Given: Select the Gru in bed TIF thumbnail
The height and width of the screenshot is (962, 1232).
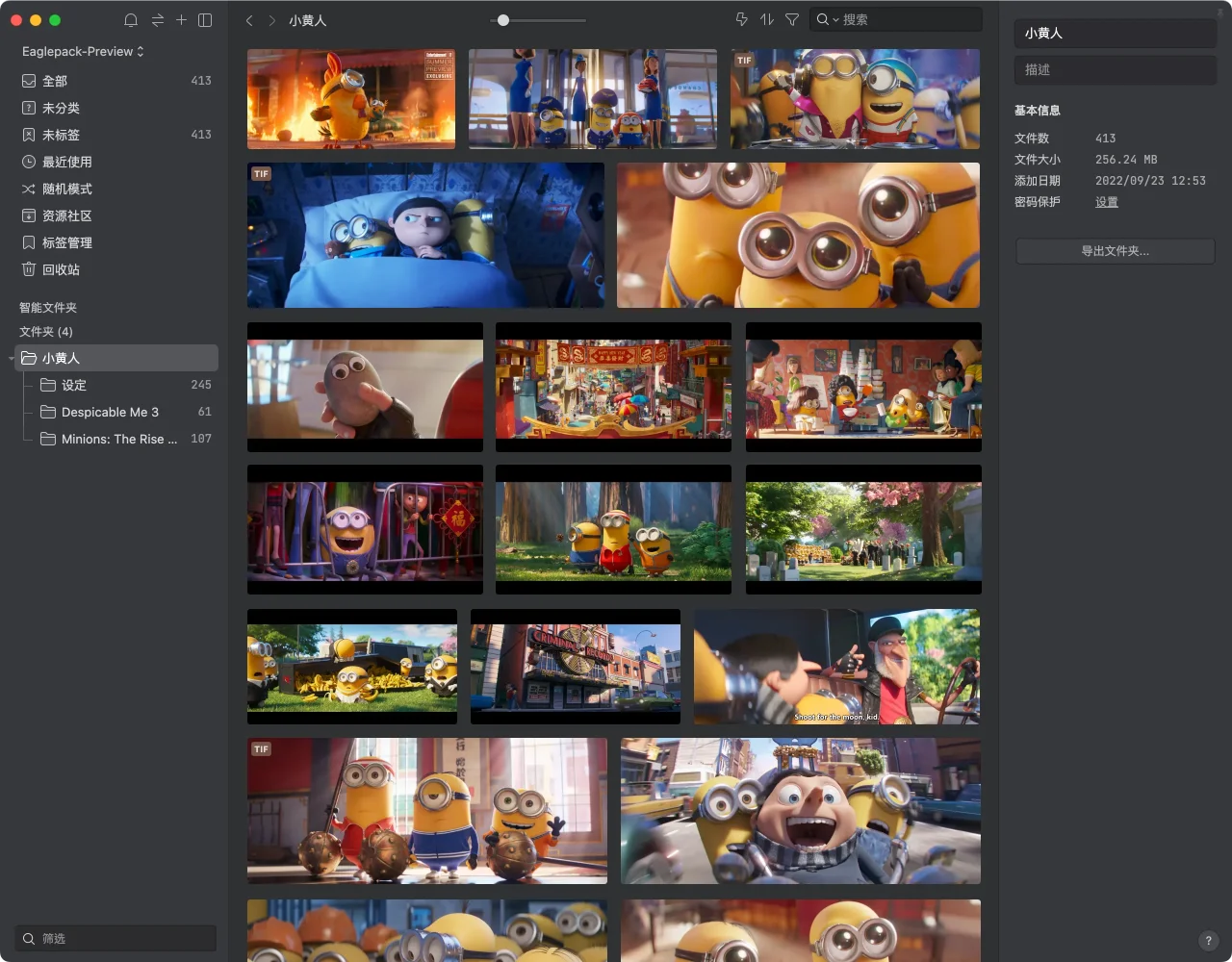Looking at the screenshot, I should click(425, 235).
